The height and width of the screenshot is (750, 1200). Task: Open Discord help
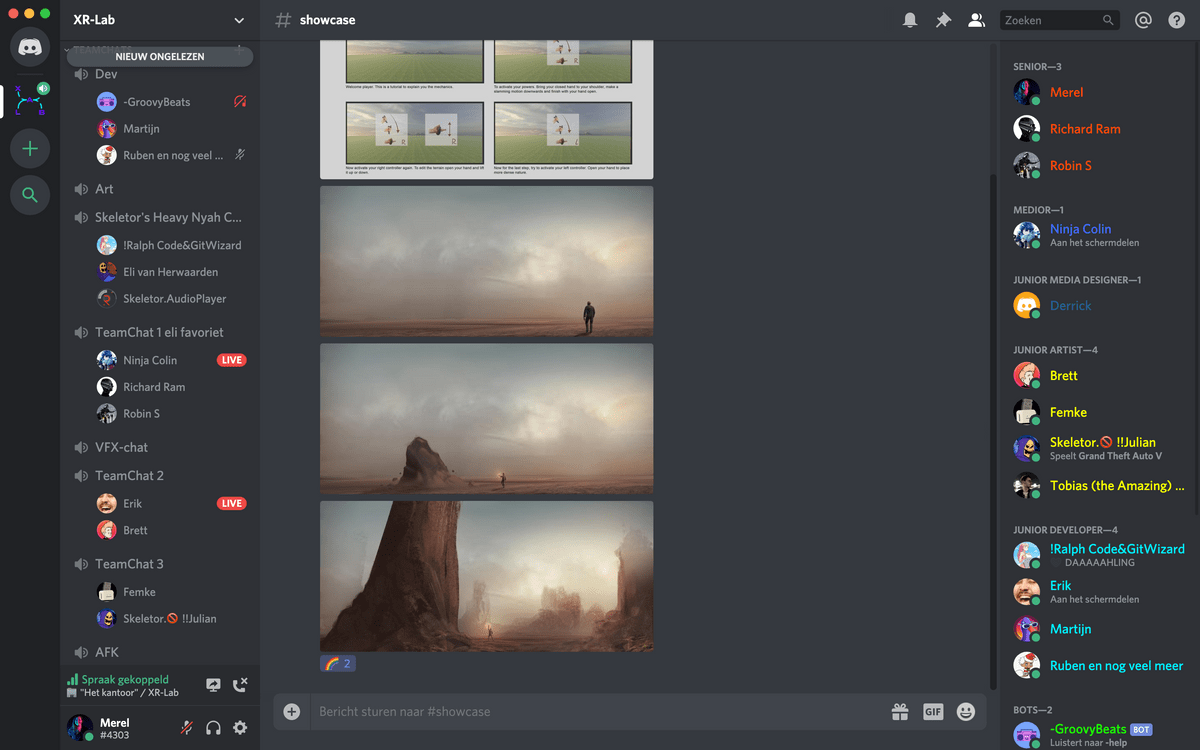point(1176,20)
